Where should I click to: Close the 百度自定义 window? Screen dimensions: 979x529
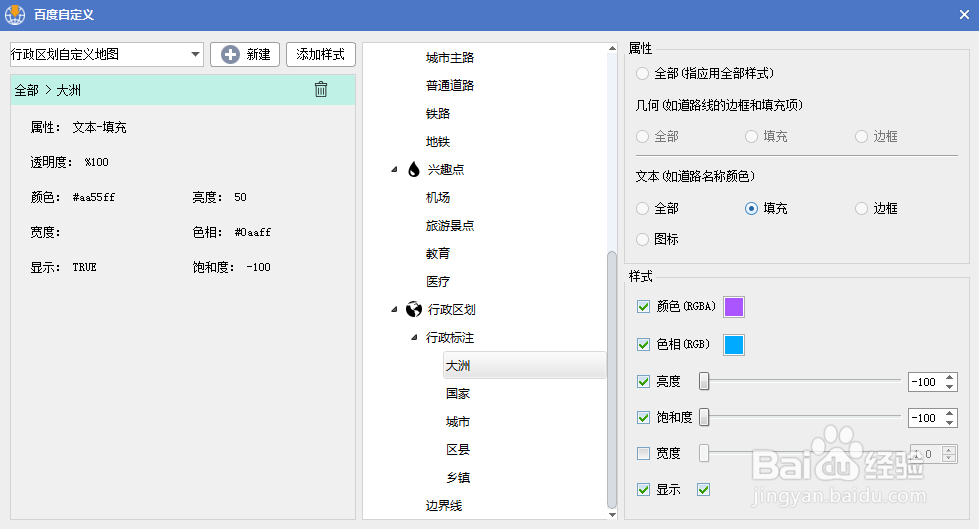964,14
